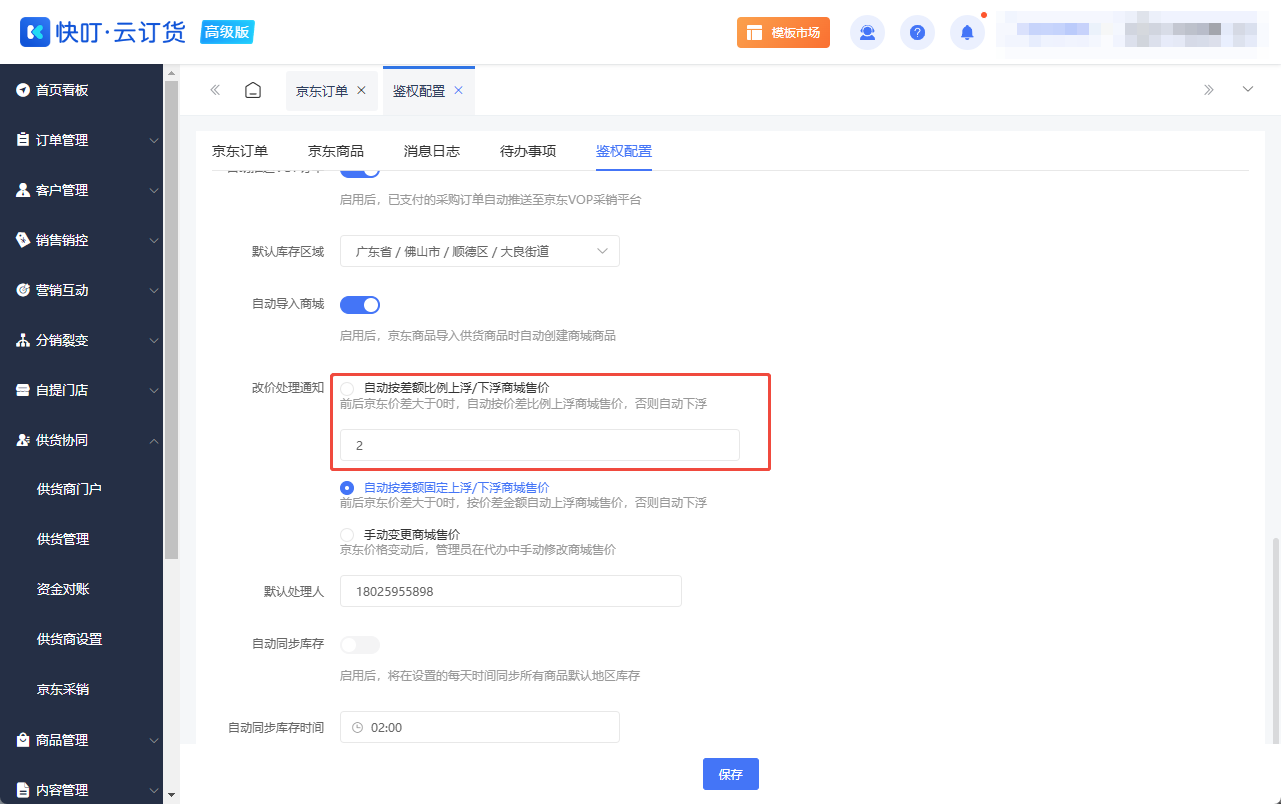Viewport: 1281px width, 804px height.
Task: Click the main content vertical scrollbar
Action: [1275, 640]
